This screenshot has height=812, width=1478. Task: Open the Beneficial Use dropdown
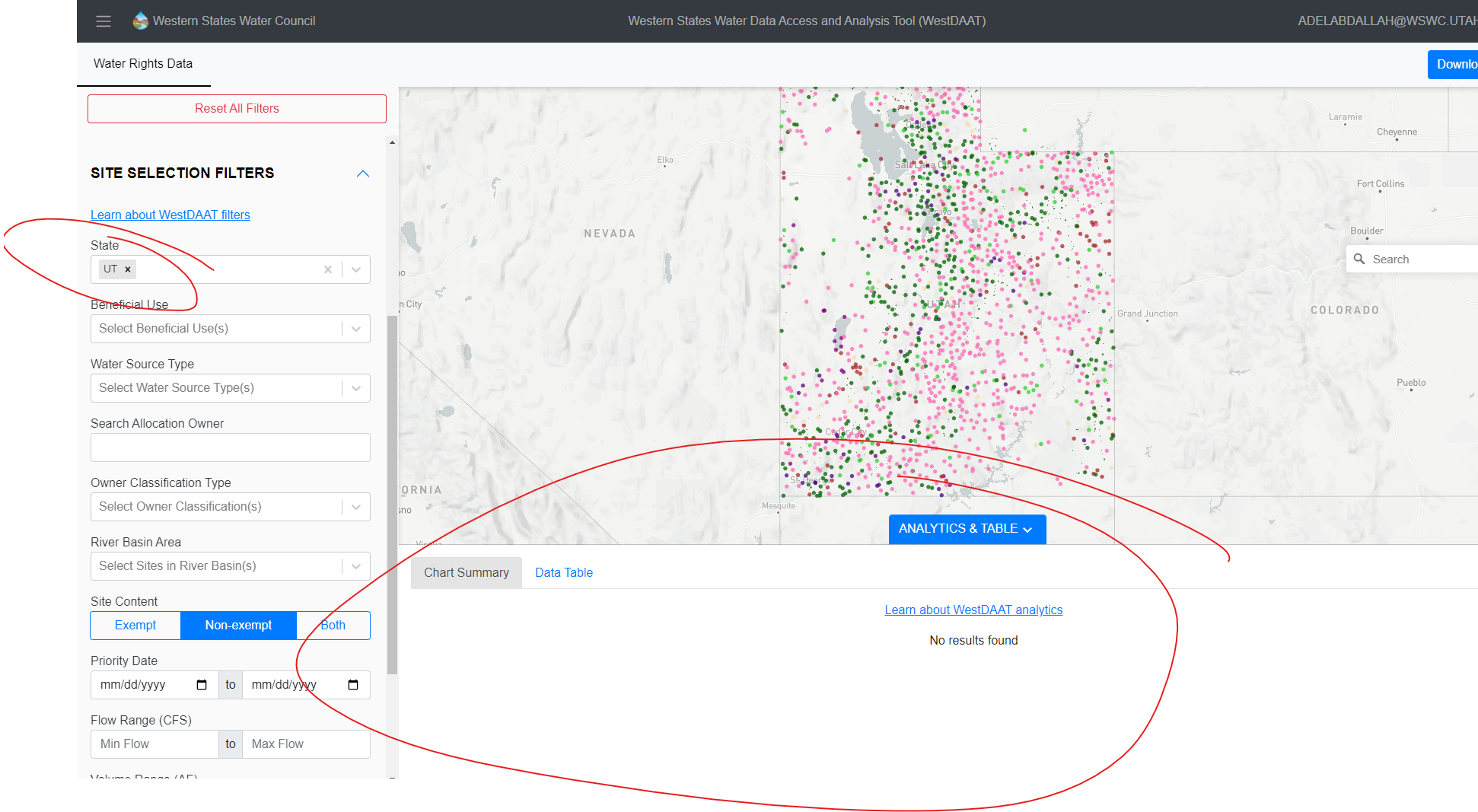(355, 328)
